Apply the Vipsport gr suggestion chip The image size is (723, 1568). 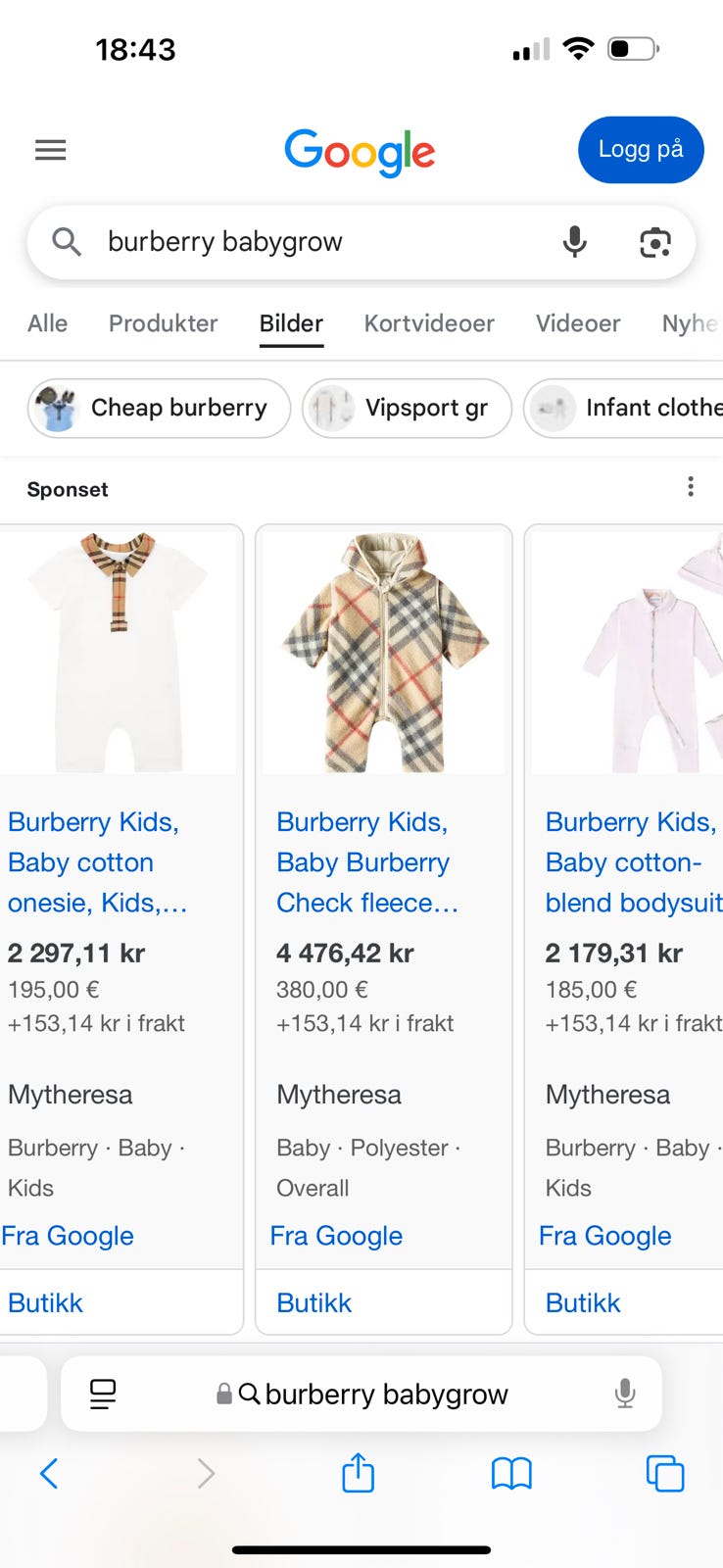[407, 408]
